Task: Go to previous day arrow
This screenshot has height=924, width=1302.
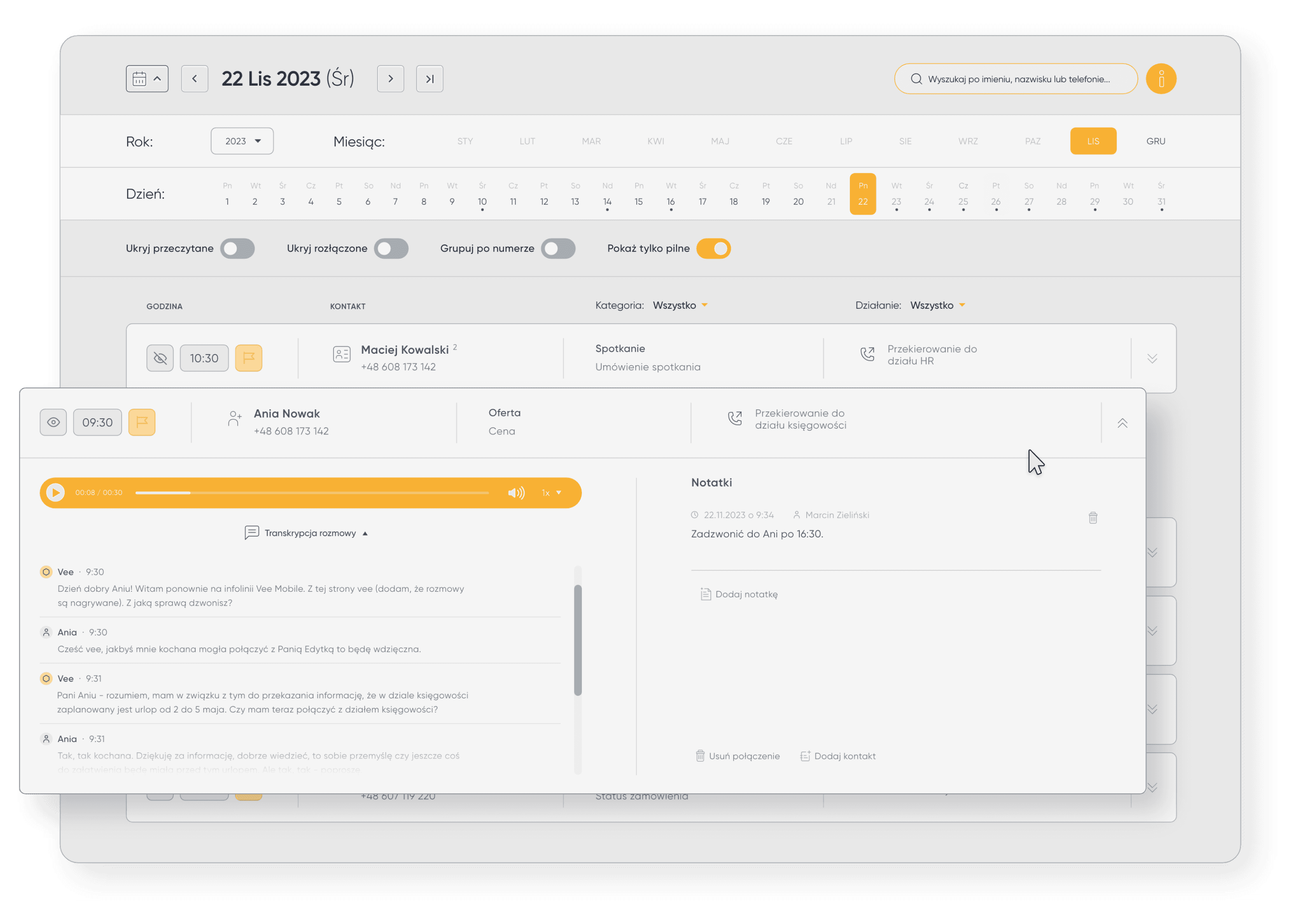Action: point(194,79)
